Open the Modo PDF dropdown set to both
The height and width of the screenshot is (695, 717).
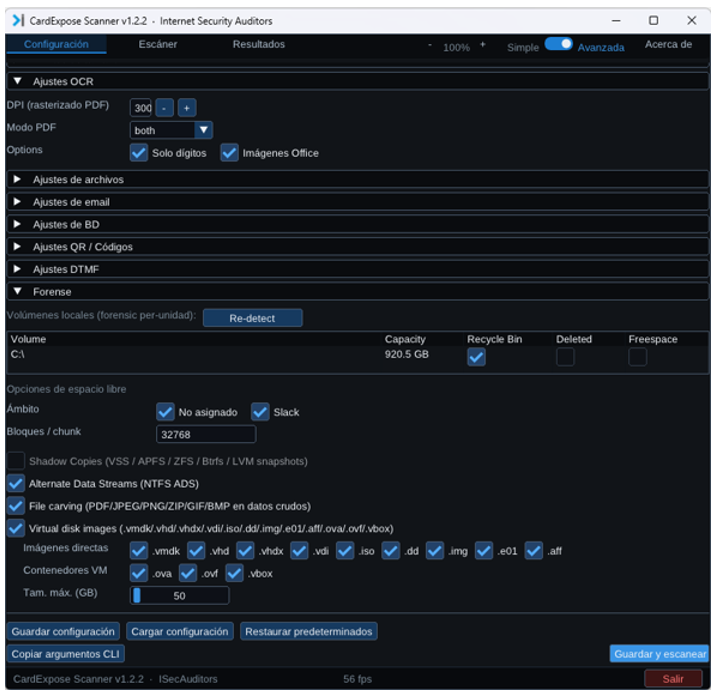pyautogui.click(x=171, y=130)
